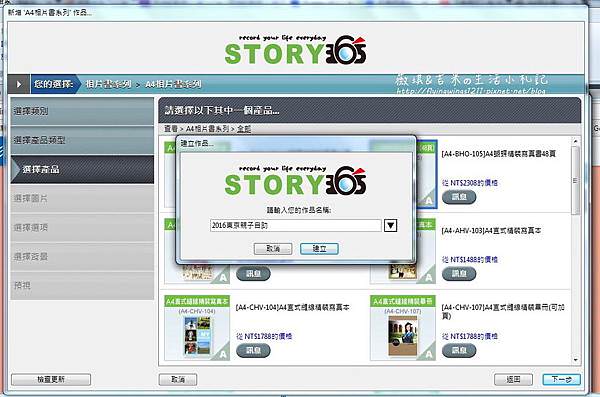The image size is (600, 397).
Task: Click the 全部 breadcrumb link
Action: [x=244, y=129]
